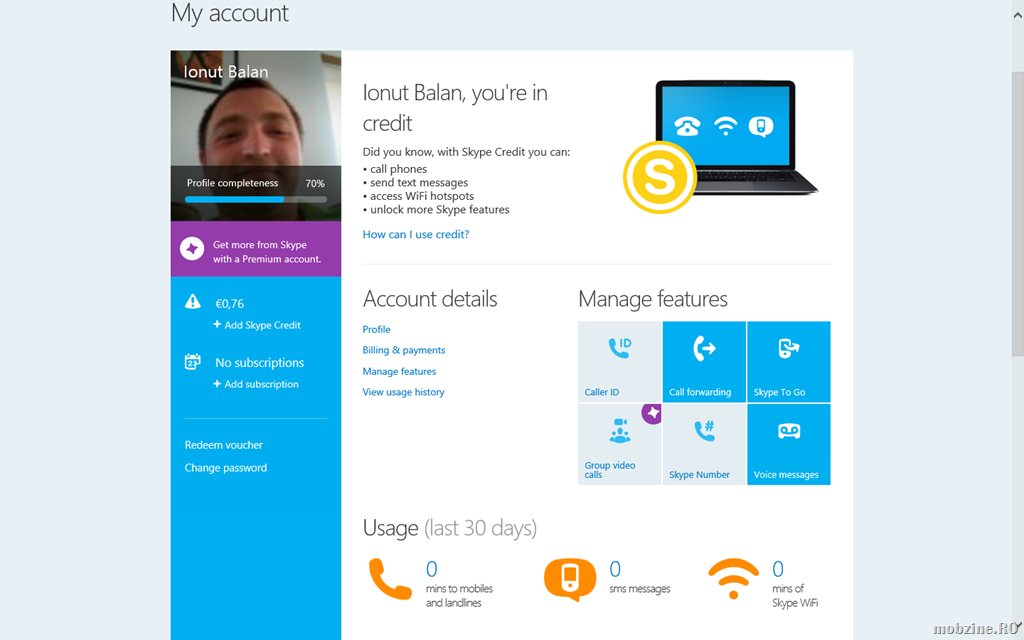Click the 0 sms messages count

point(615,569)
